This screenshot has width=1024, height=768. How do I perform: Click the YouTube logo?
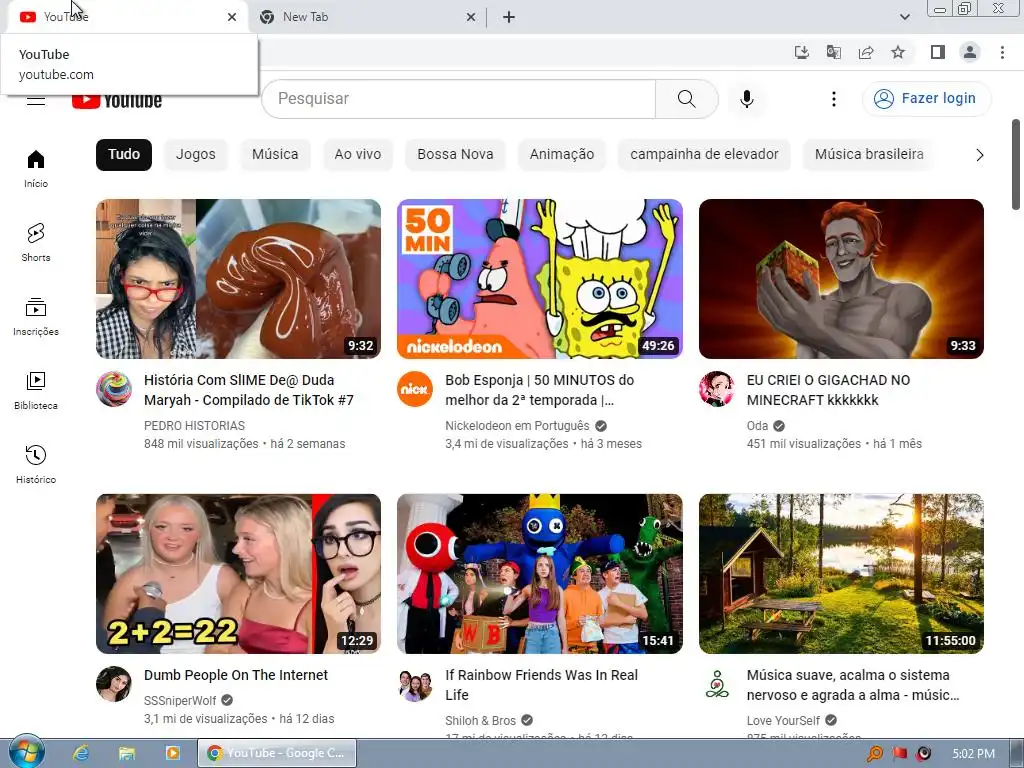pos(117,101)
